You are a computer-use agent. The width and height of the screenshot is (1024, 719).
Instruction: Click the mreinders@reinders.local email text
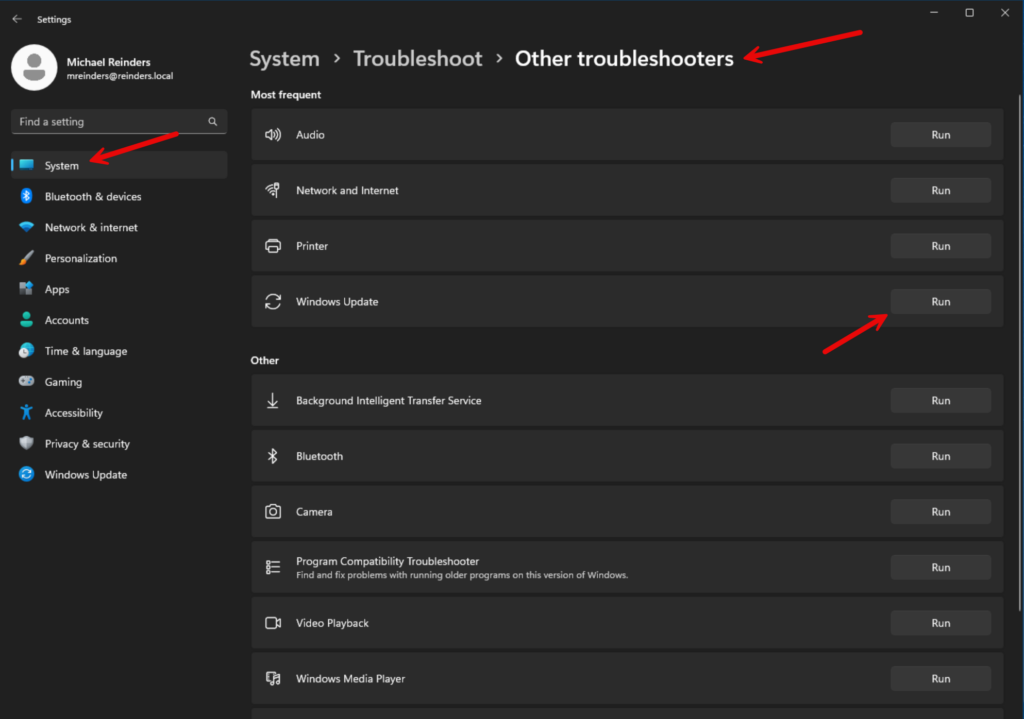point(120,76)
